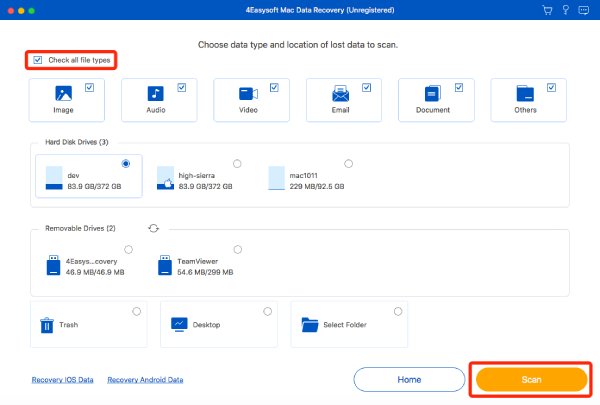The width and height of the screenshot is (600, 405).
Task: Open the feedback chat icon
Action: (x=584, y=10)
